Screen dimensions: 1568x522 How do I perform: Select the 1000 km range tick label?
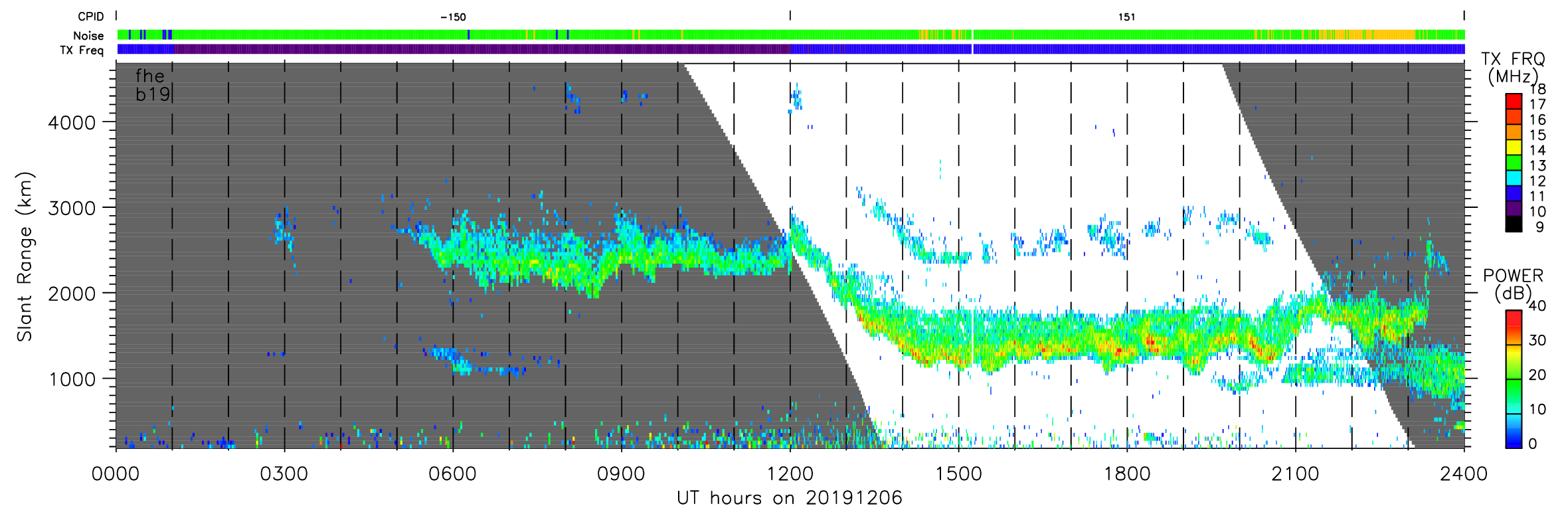(72, 379)
